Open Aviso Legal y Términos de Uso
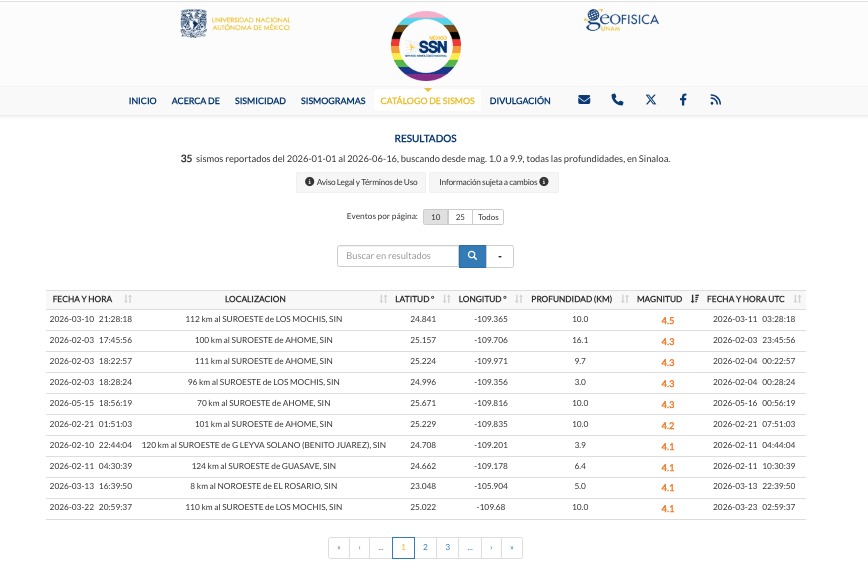This screenshot has width=868, height=572. point(361,182)
